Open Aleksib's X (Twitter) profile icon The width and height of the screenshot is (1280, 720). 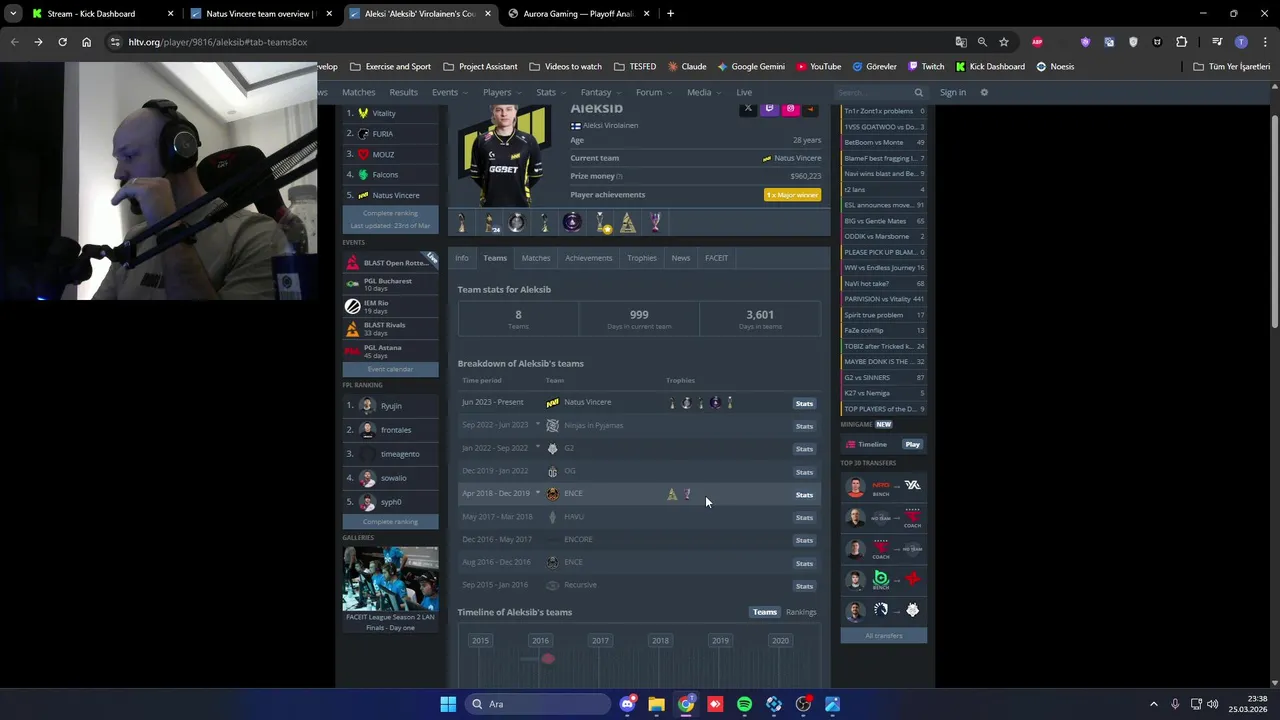(x=748, y=109)
